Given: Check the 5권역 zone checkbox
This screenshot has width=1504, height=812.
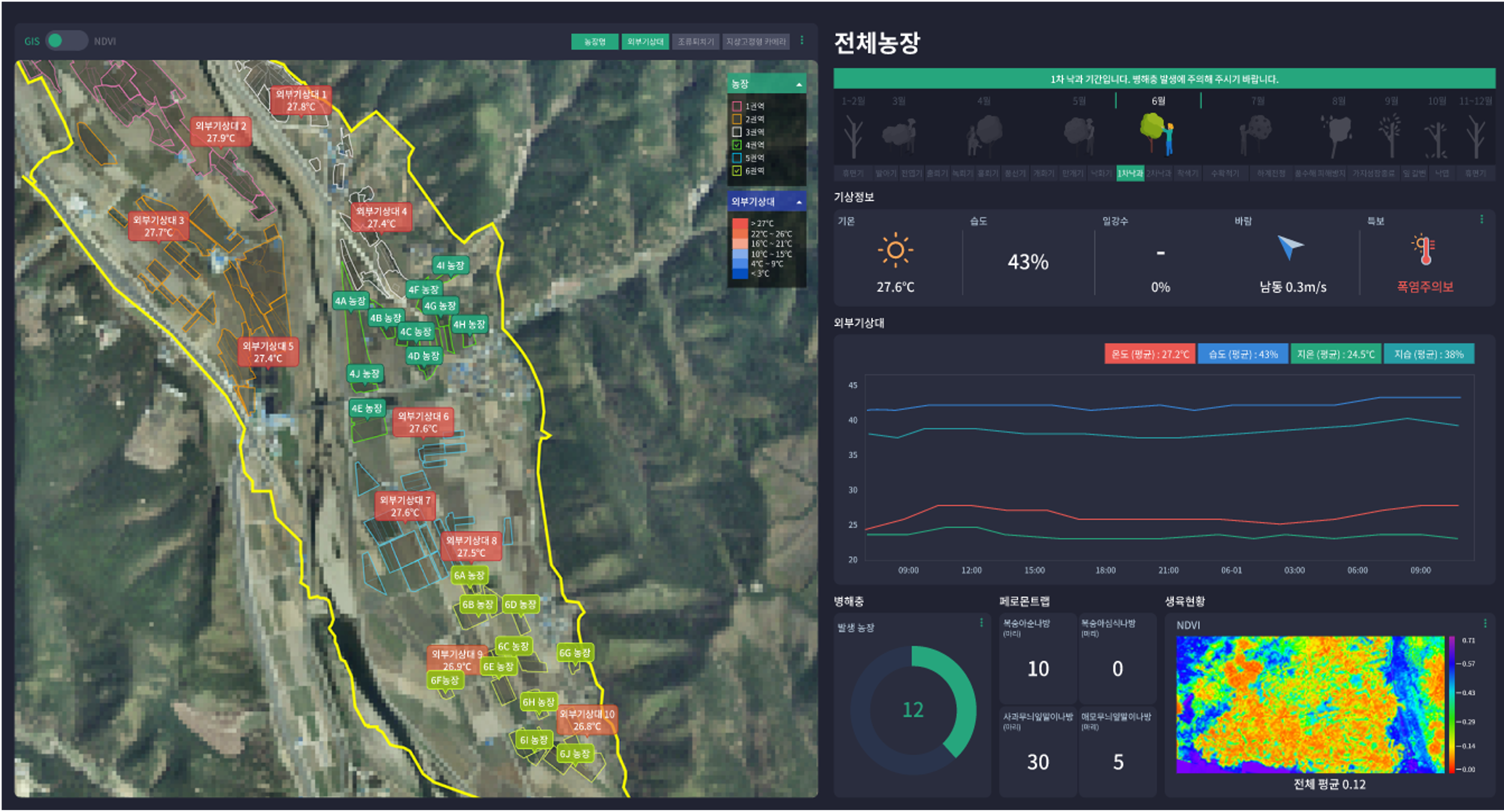Looking at the screenshot, I should point(737,158).
